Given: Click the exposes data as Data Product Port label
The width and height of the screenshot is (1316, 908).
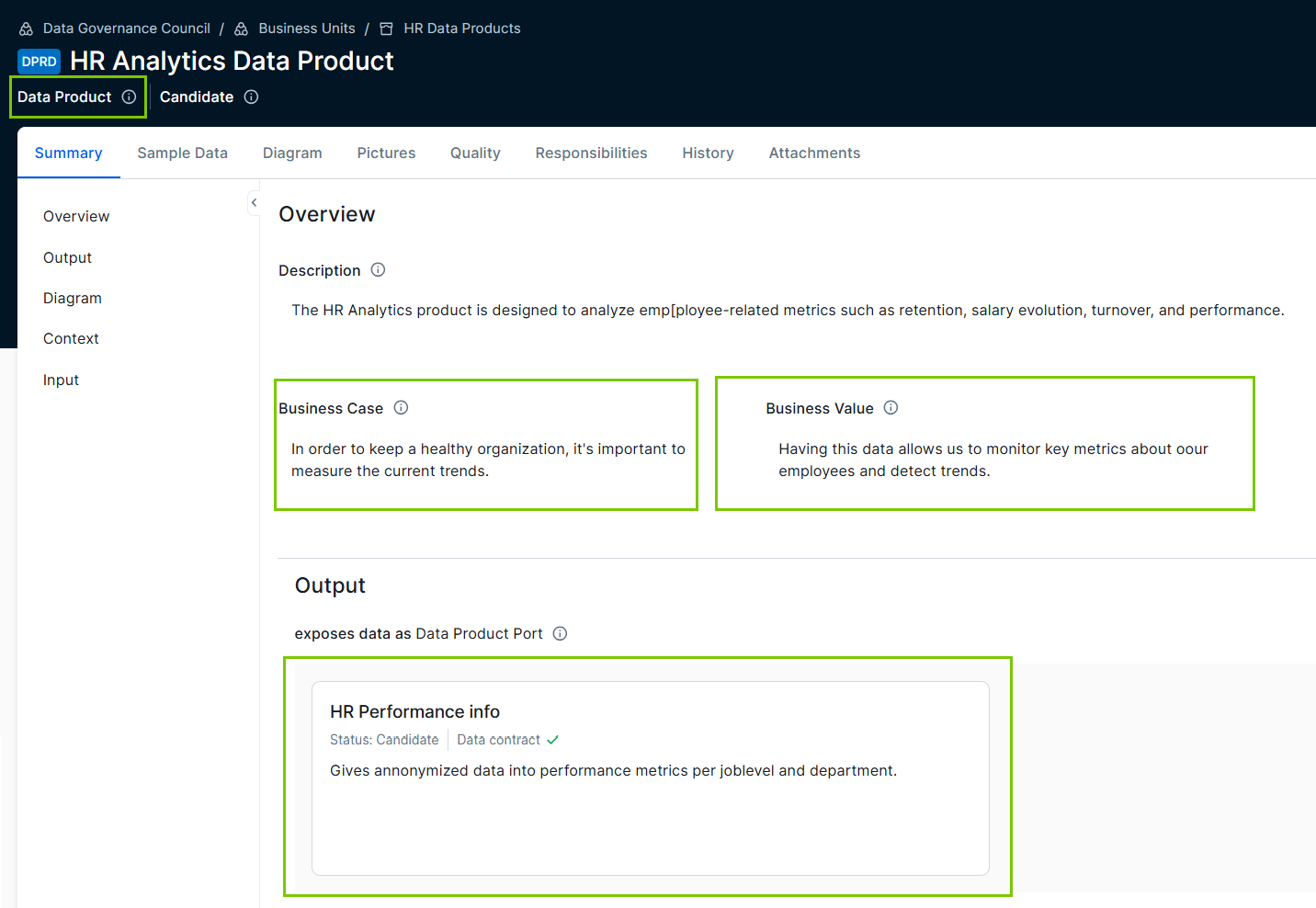Looking at the screenshot, I should [x=418, y=633].
